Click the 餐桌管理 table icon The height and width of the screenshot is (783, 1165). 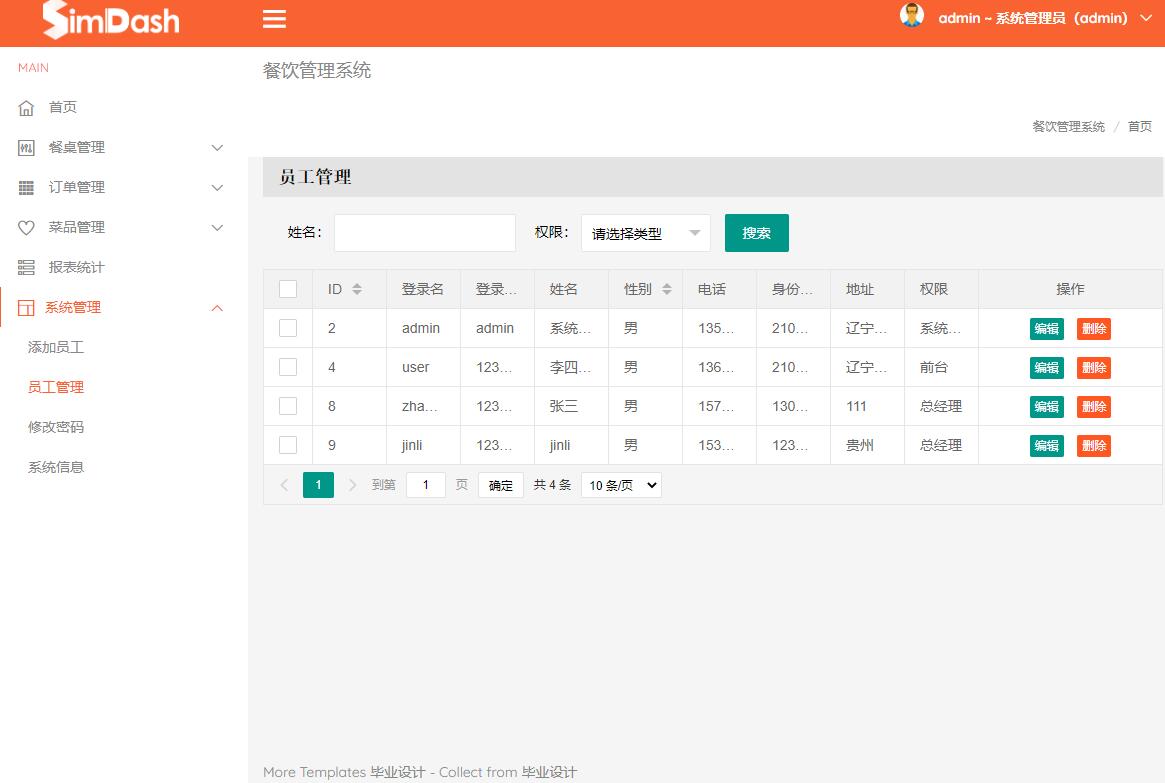25,147
